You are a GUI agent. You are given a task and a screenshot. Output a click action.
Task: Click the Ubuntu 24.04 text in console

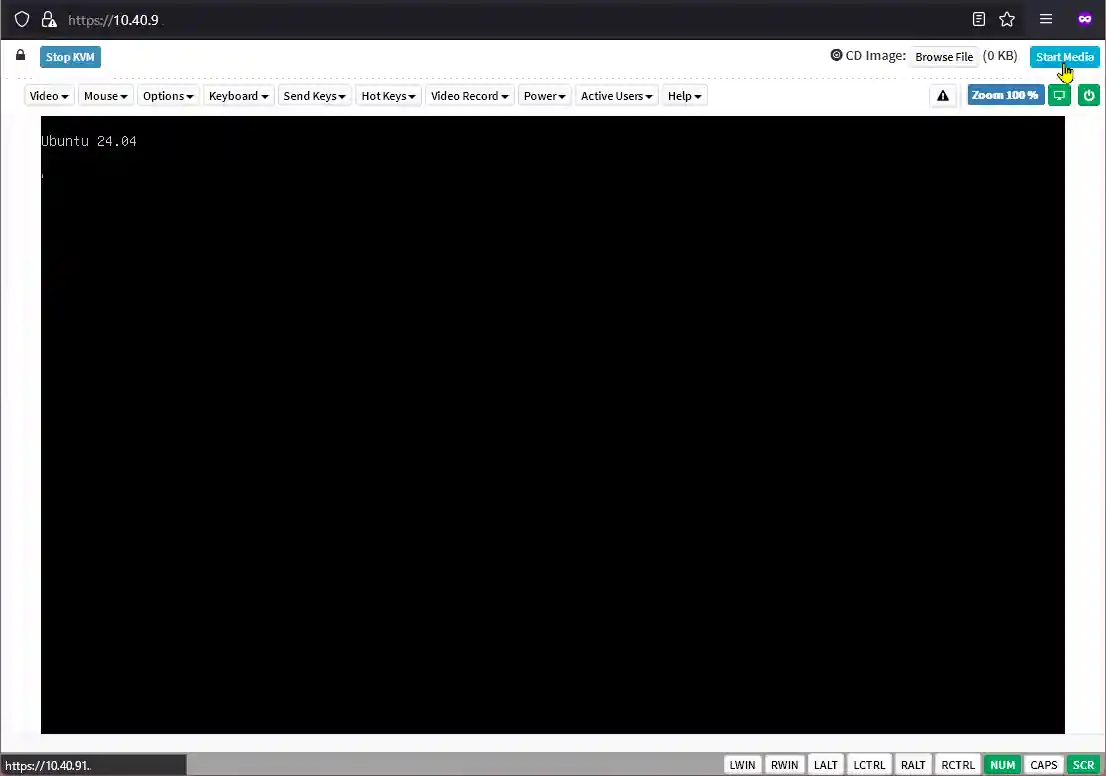[x=89, y=141]
